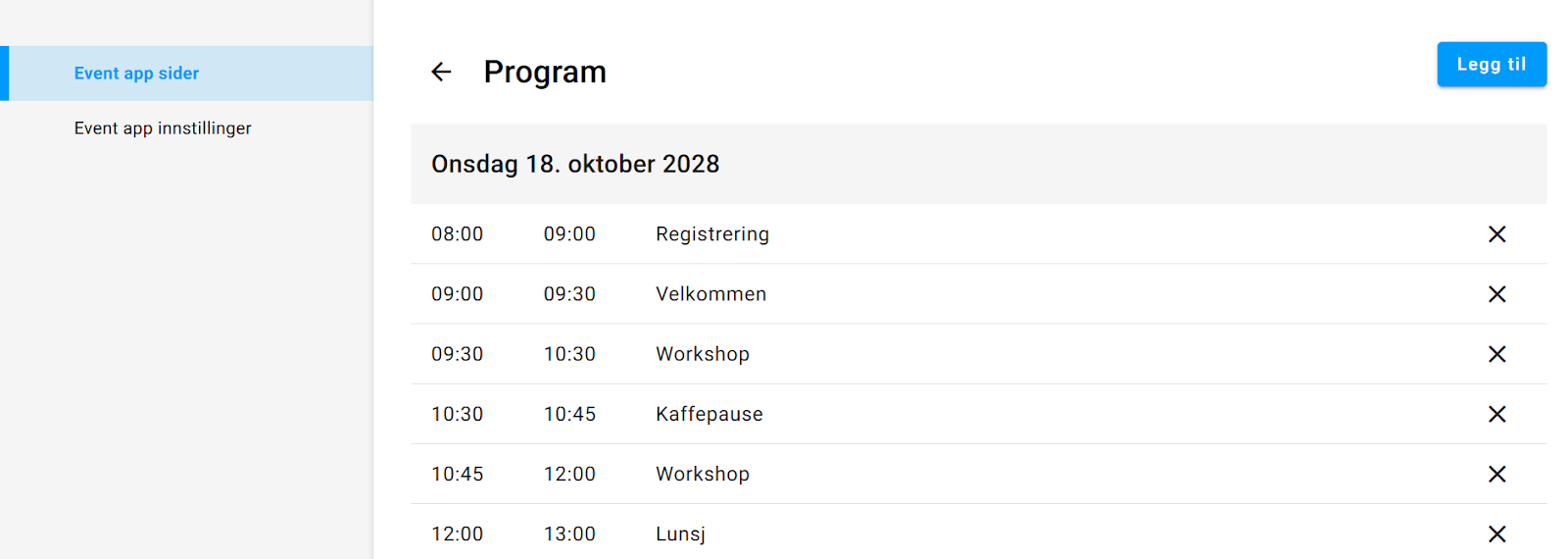Open the Workshop entry starting at 09:30
This screenshot has height=559, width=1568.
[703, 354]
